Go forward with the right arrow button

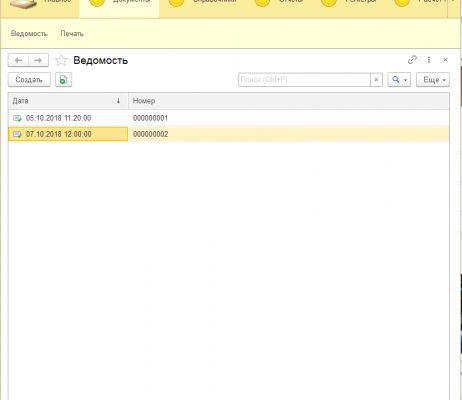click(38, 60)
